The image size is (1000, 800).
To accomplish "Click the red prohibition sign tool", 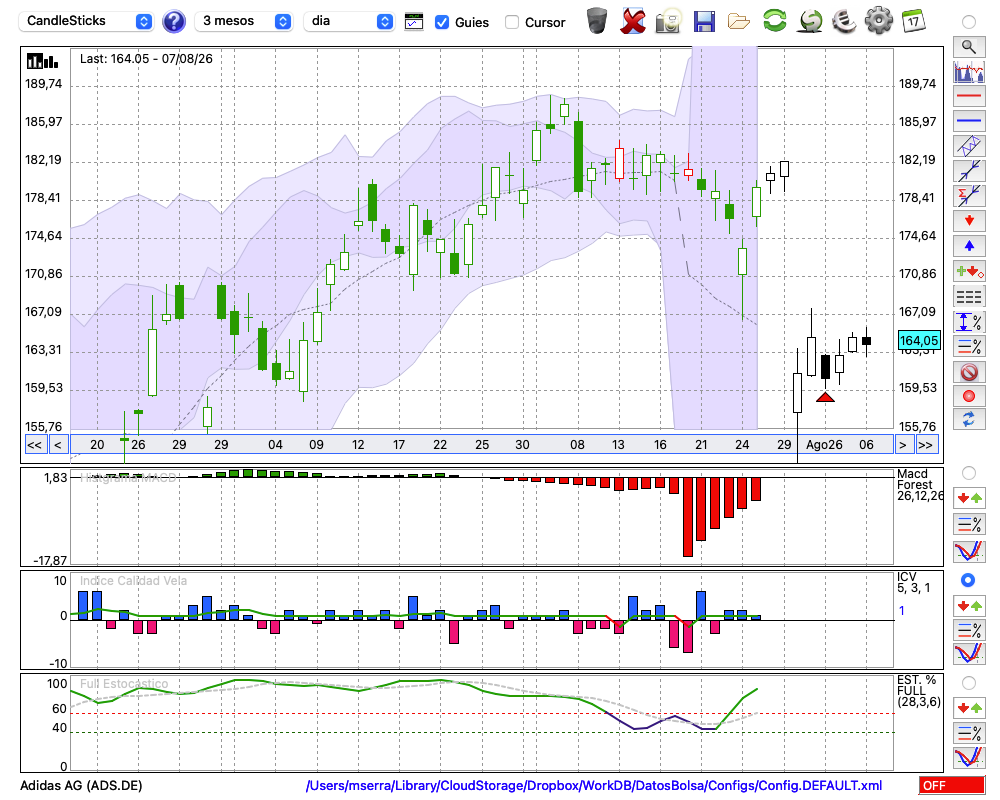I will tap(969, 372).
